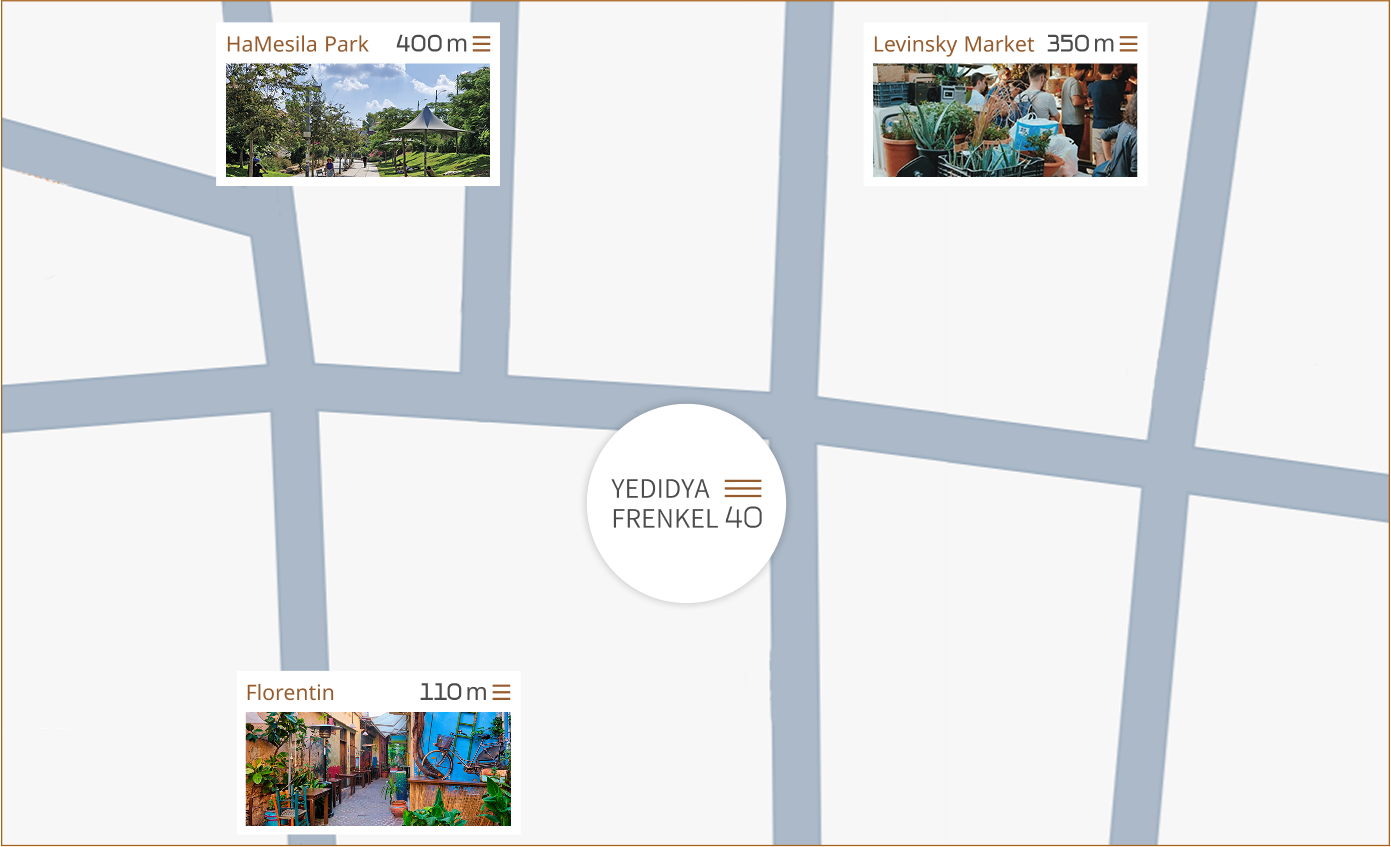Screen dimensions: 1391x847
Task: Open the HaMesila Park photo
Action: [358, 120]
